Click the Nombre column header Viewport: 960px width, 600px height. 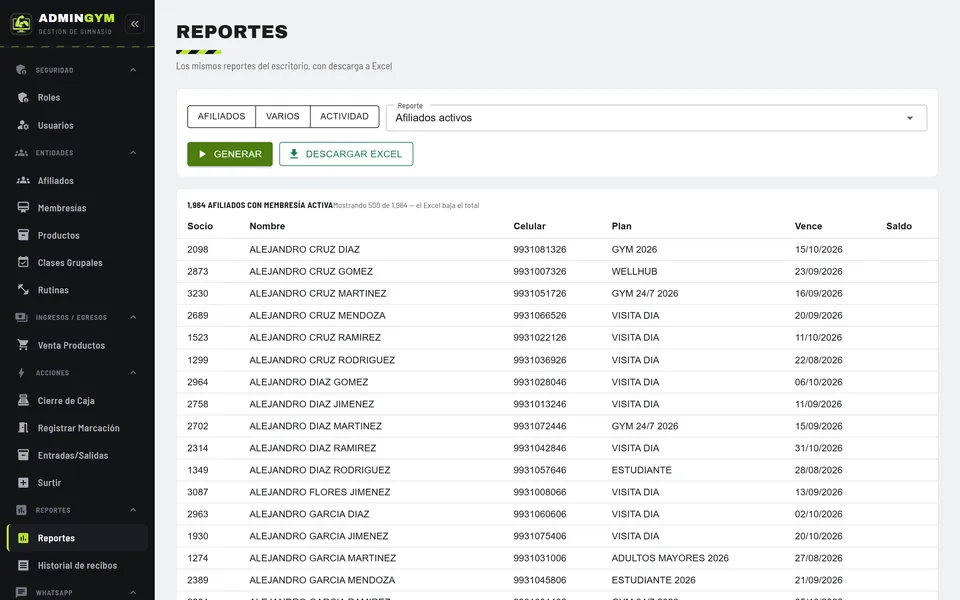coord(267,226)
